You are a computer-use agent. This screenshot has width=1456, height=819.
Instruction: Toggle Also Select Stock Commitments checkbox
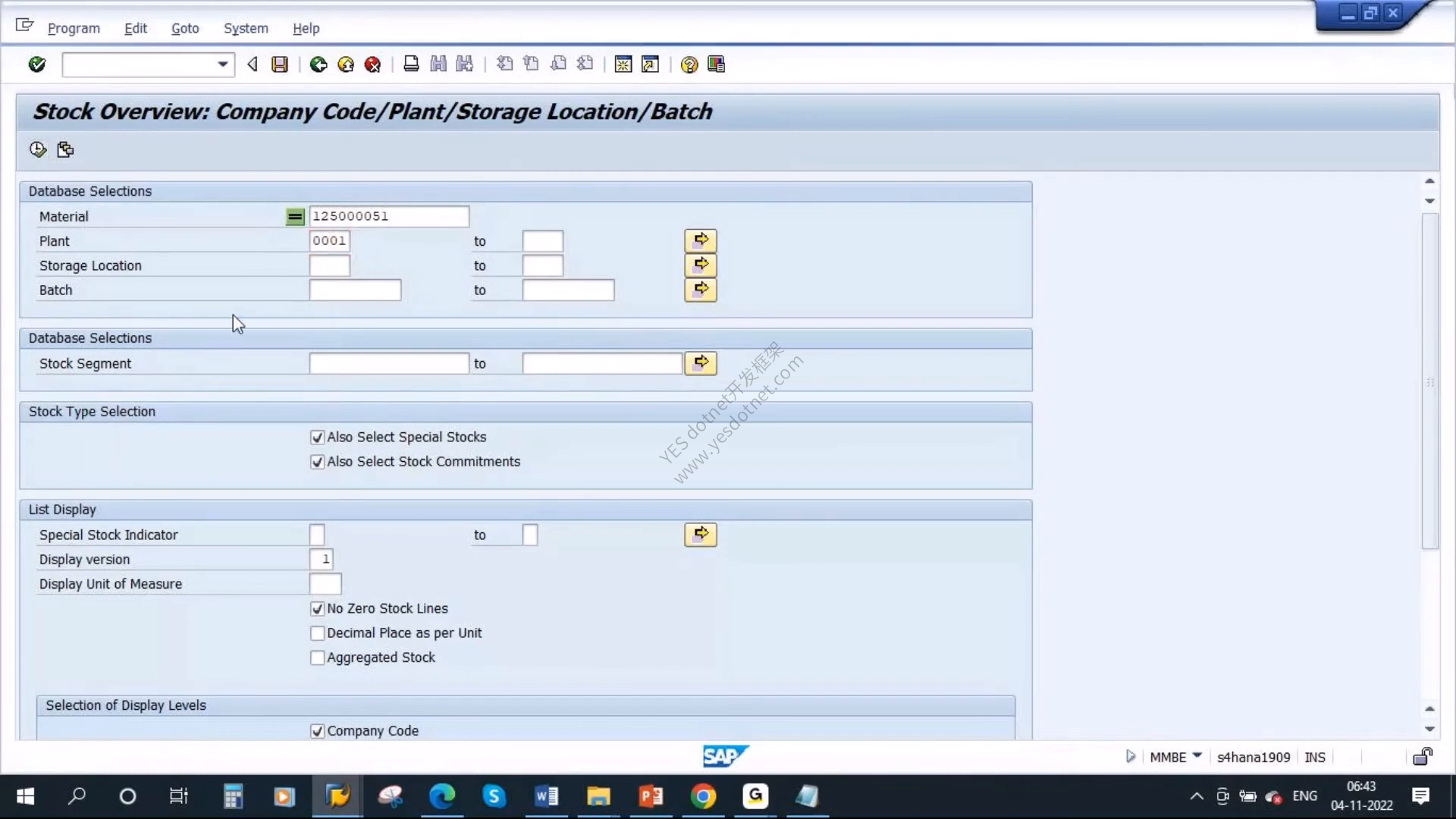(318, 462)
